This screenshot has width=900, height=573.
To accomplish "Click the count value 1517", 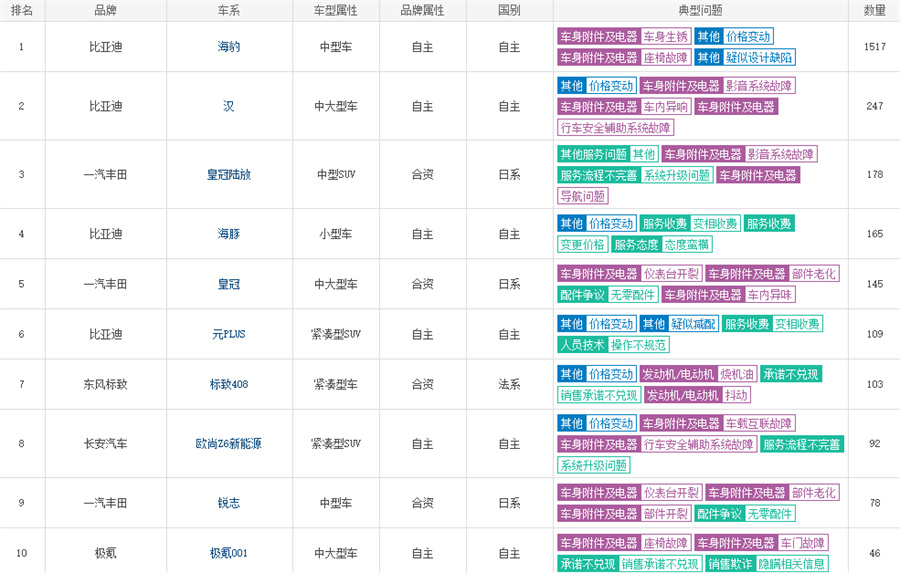I will point(875,47).
